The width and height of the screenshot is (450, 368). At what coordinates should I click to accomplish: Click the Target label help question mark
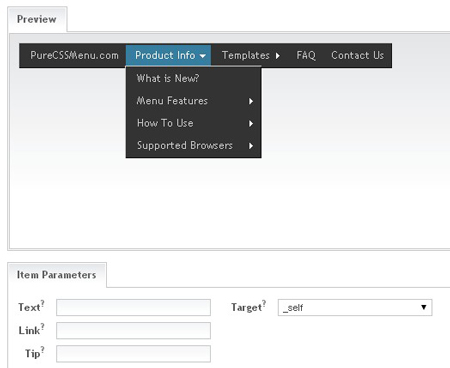tap(264, 303)
